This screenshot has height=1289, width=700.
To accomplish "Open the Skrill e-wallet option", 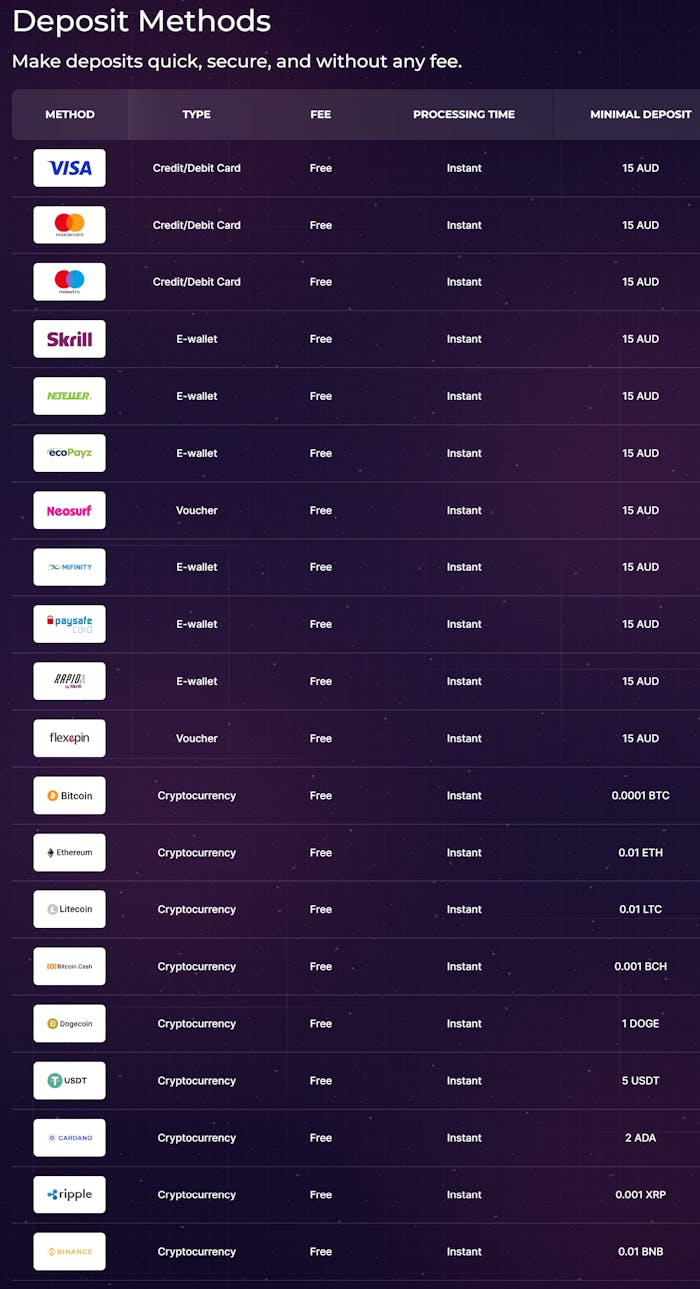I will pyautogui.click(x=69, y=339).
